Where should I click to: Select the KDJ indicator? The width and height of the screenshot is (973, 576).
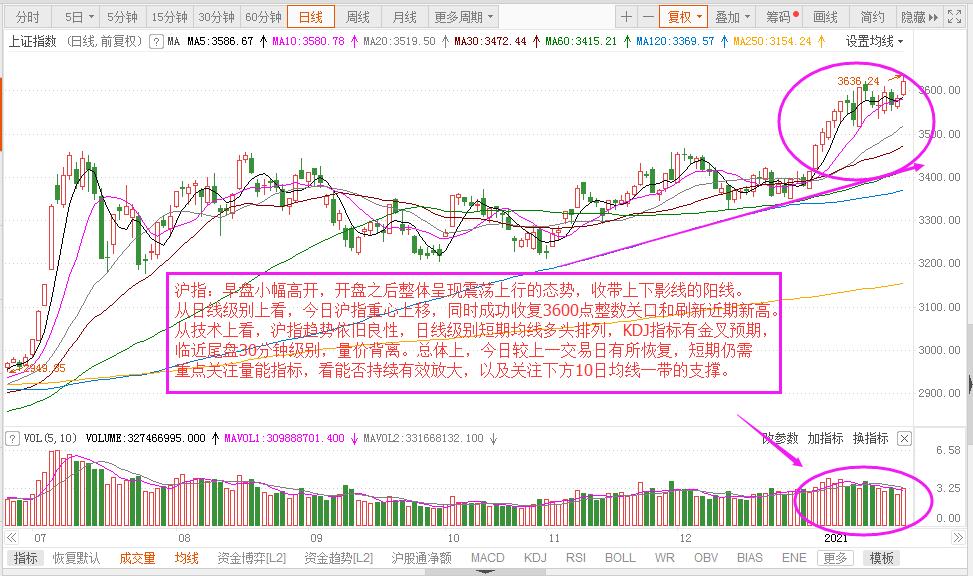535,558
